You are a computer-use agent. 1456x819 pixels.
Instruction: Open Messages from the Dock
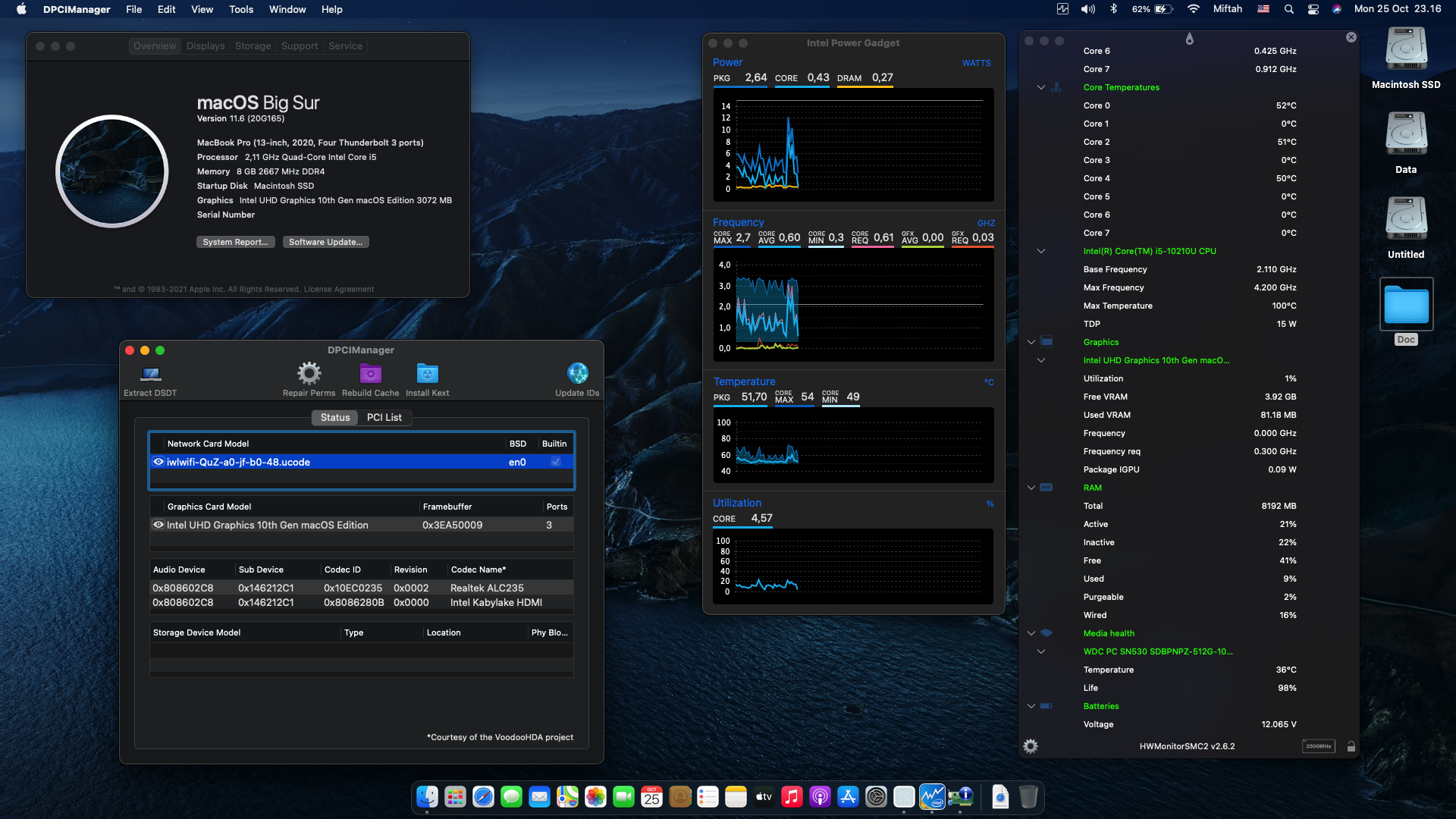[x=511, y=797]
